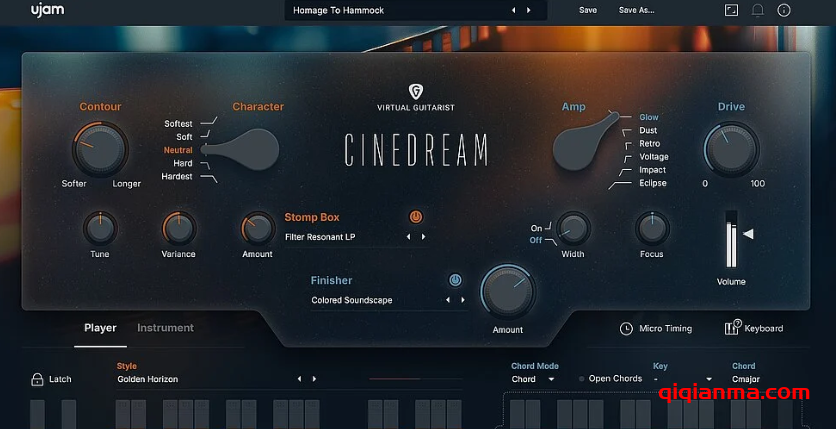Image resolution: width=836 pixels, height=429 pixels.
Task: Set Character to Hardest
Action: (177, 176)
